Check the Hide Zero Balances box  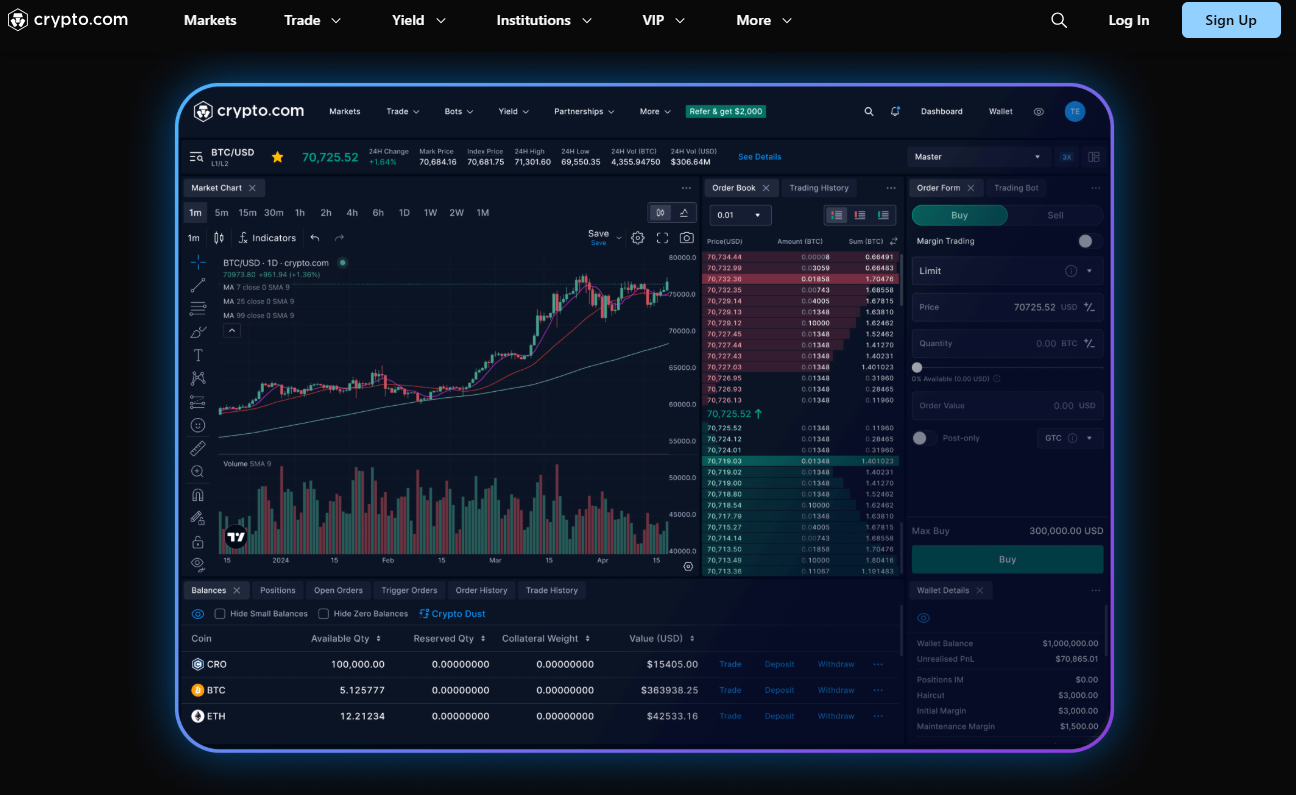click(x=323, y=614)
